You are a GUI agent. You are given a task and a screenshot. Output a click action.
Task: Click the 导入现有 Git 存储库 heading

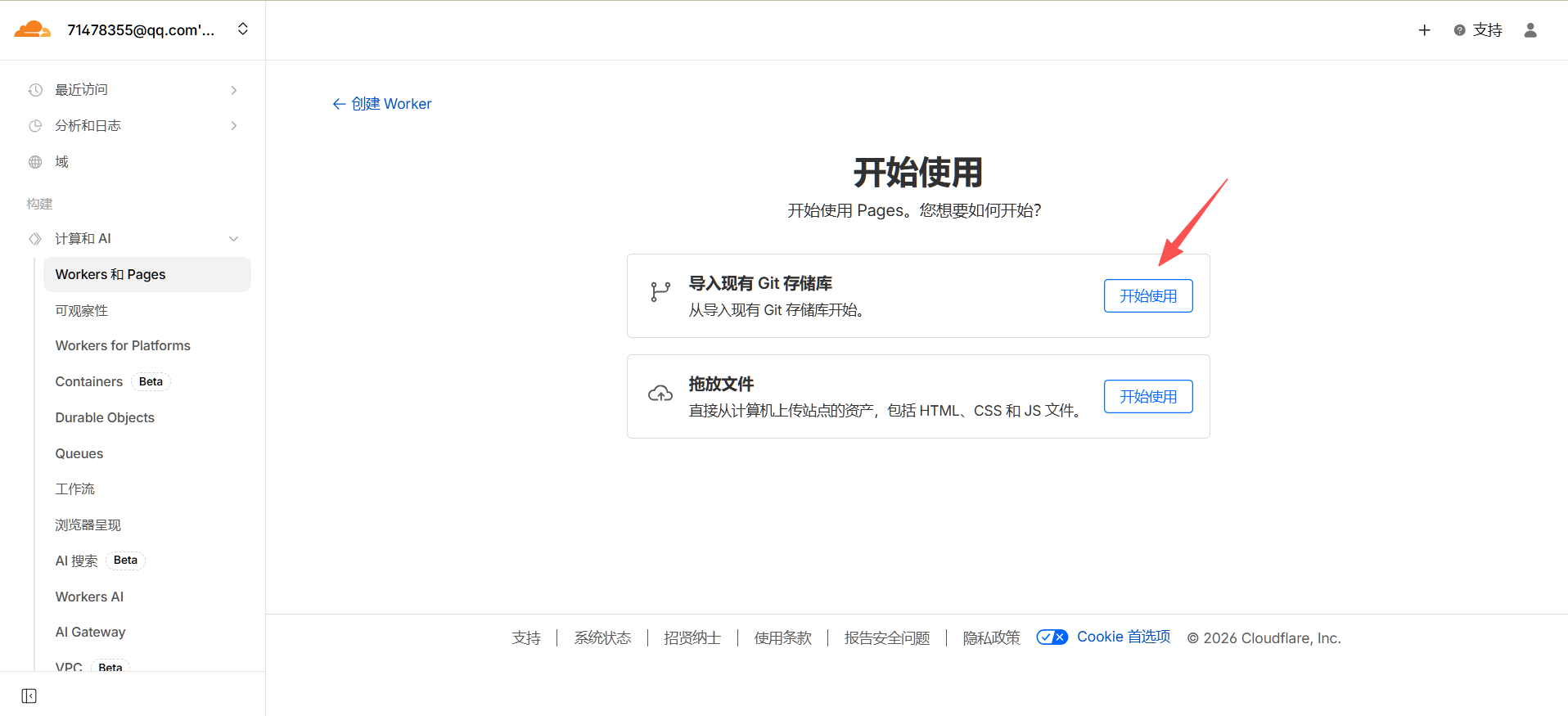coord(760,284)
